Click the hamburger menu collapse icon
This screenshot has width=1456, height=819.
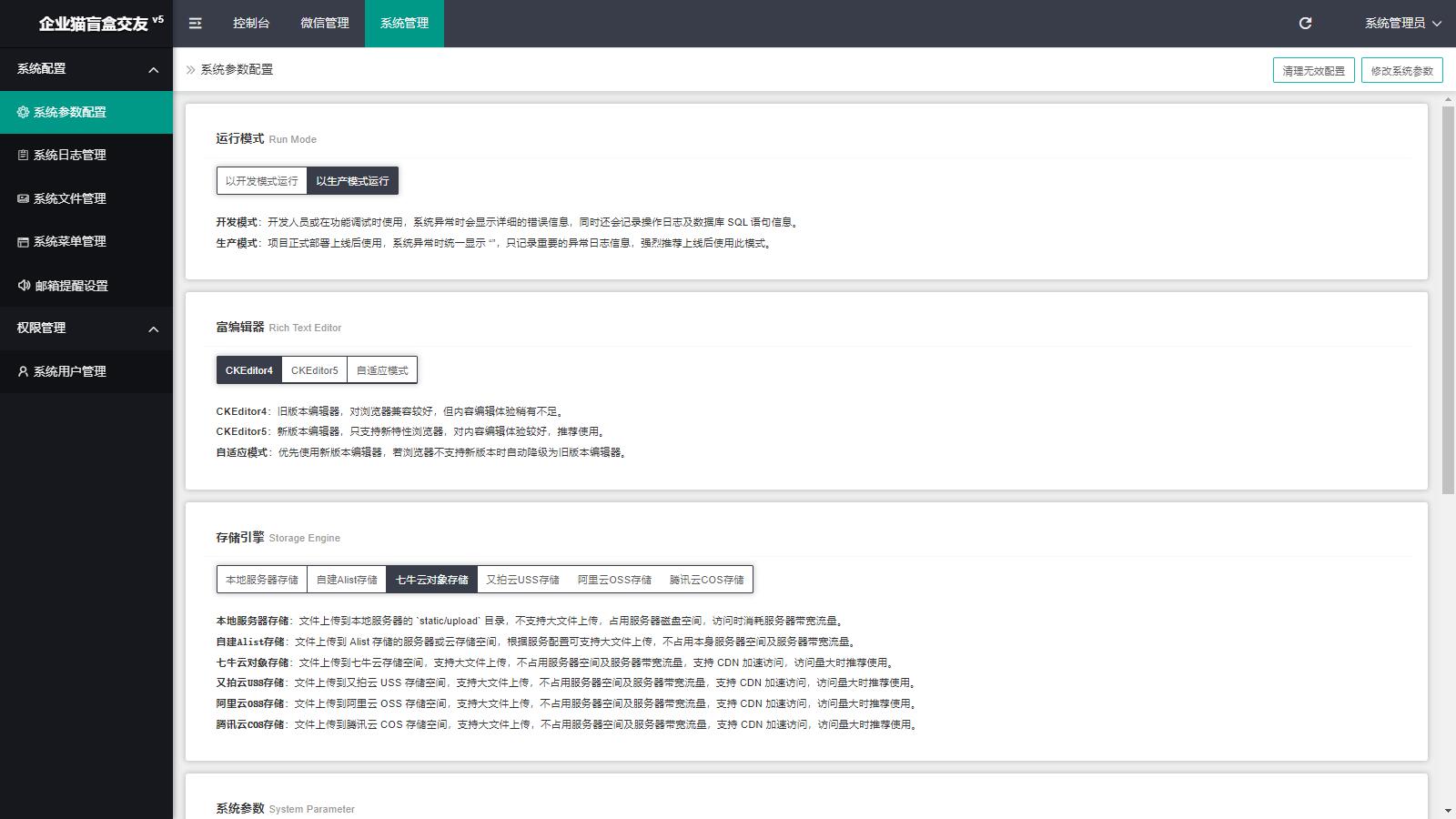click(x=195, y=24)
